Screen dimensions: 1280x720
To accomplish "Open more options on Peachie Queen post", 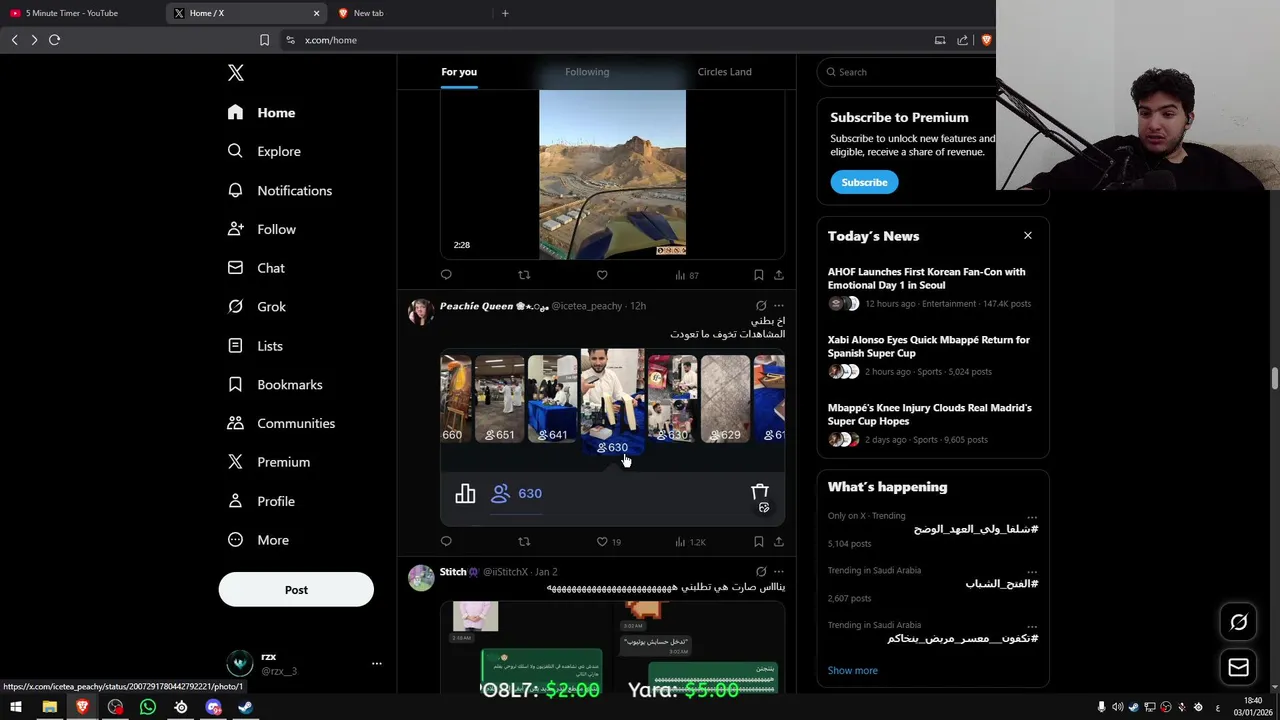I will coord(779,306).
